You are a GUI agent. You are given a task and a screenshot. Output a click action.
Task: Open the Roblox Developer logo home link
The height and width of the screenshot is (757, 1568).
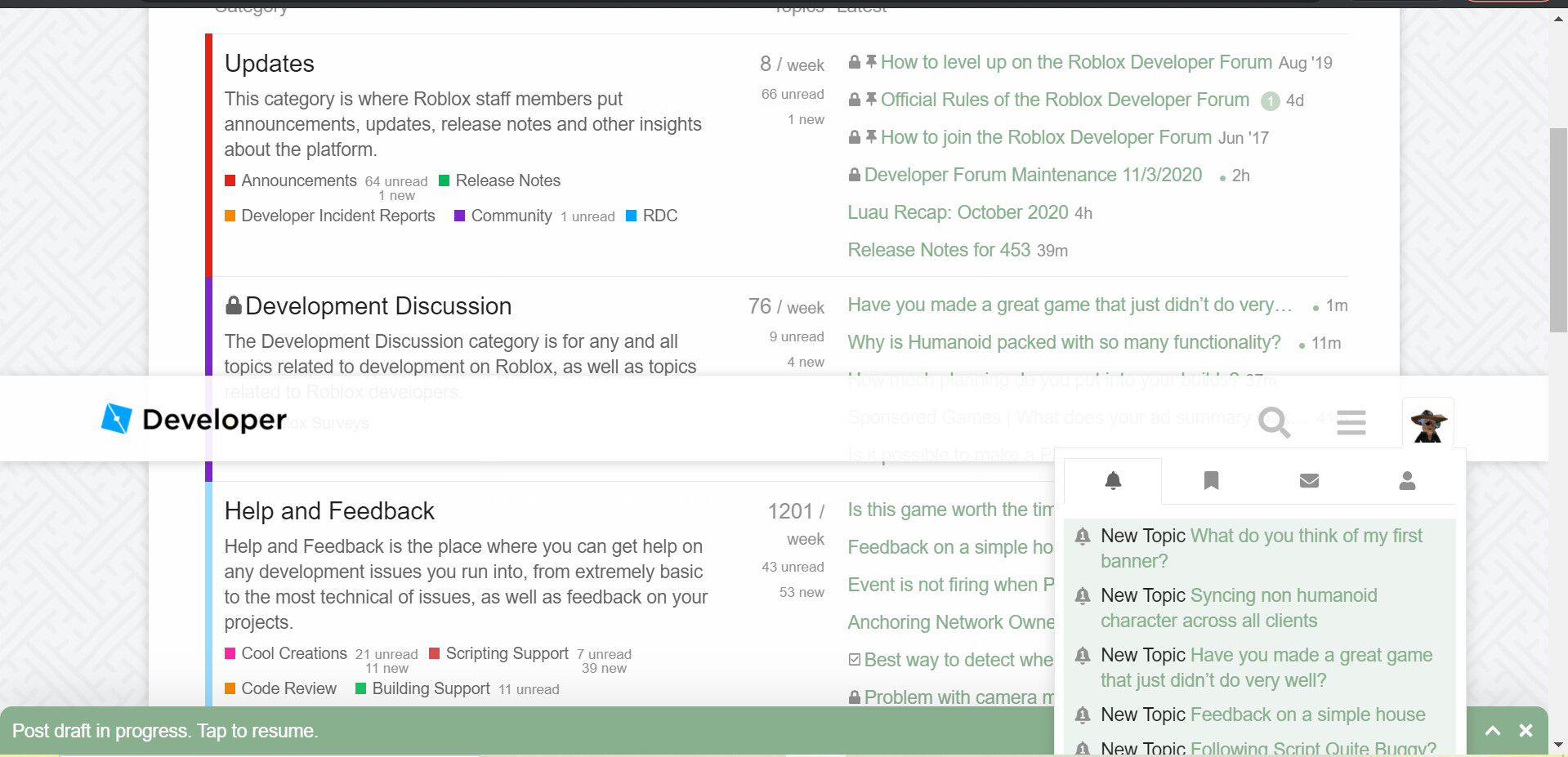click(x=194, y=419)
